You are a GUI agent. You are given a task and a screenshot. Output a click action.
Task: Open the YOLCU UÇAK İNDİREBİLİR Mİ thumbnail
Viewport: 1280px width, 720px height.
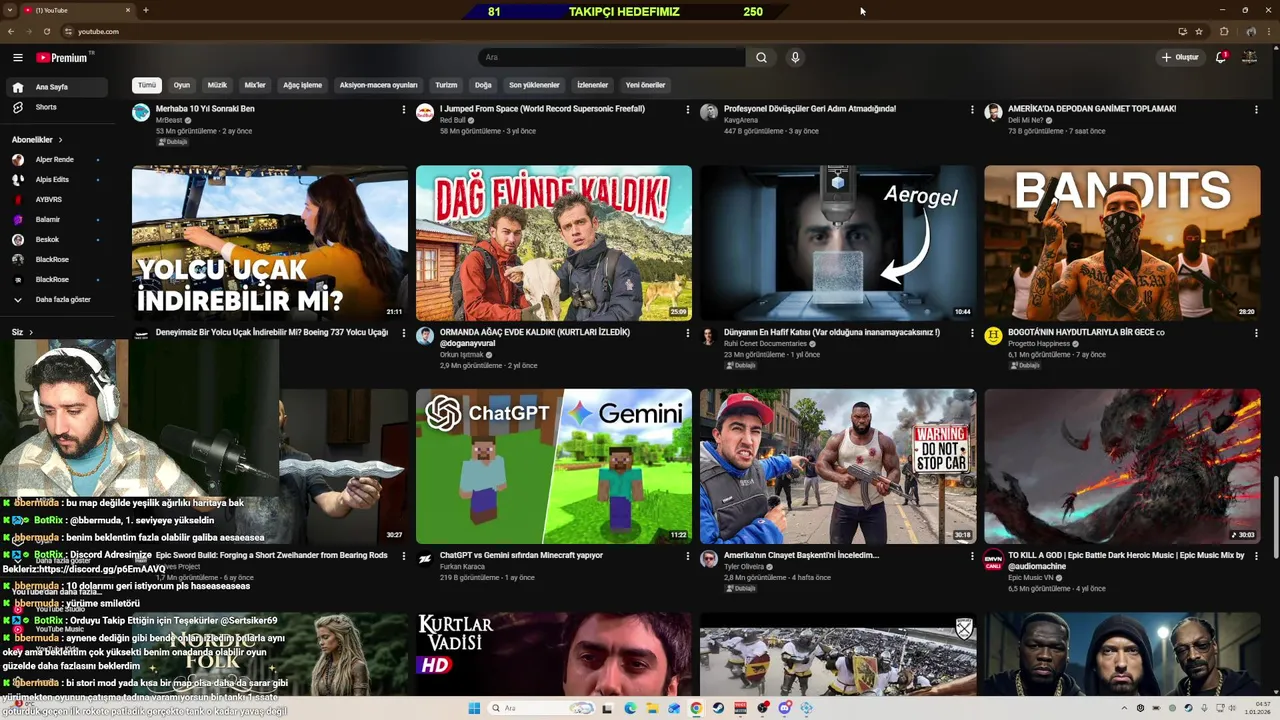270,243
